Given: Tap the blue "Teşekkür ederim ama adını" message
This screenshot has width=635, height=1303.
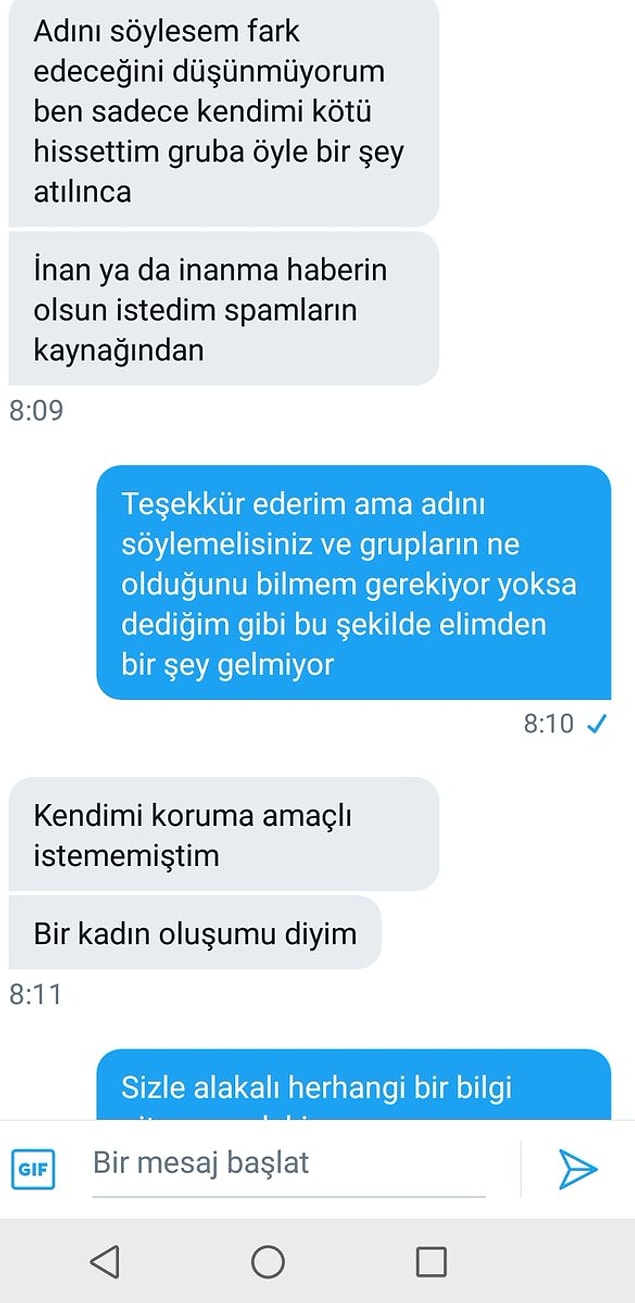Looking at the screenshot, I should [353, 583].
